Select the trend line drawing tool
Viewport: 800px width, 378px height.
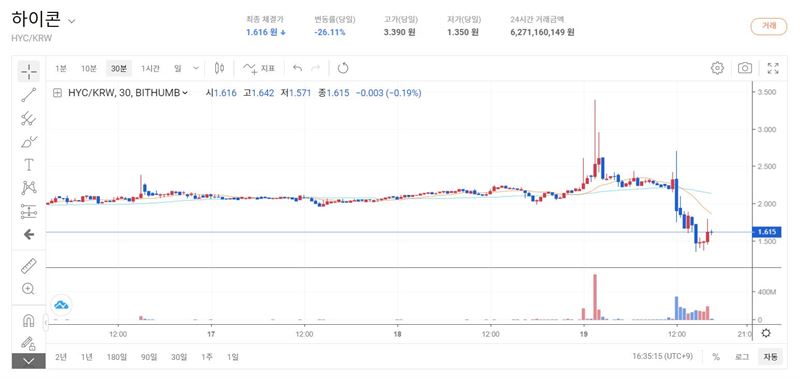click(x=29, y=95)
